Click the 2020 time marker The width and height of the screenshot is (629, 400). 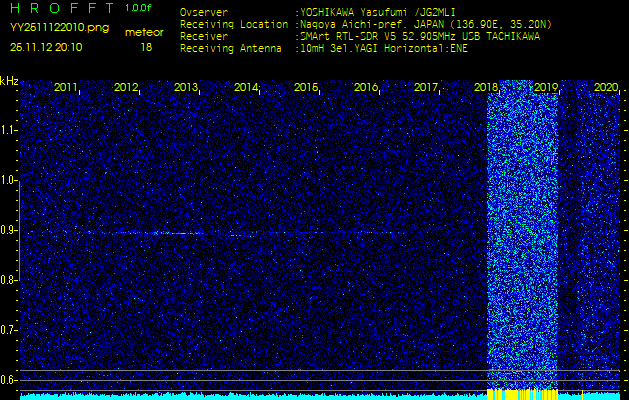pos(606,87)
